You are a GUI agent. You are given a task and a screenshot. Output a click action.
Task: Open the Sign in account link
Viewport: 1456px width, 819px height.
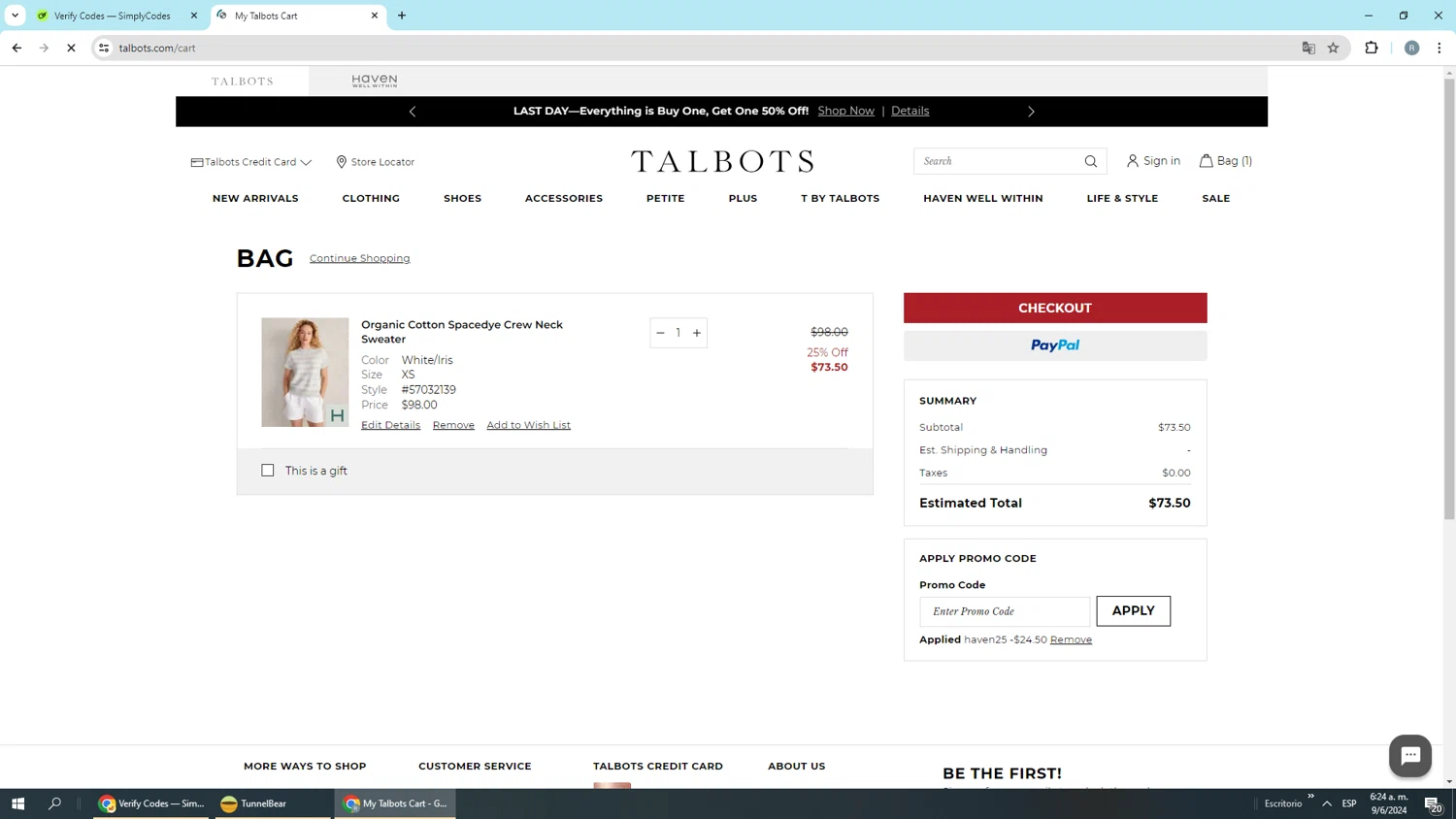pyautogui.click(x=1153, y=161)
